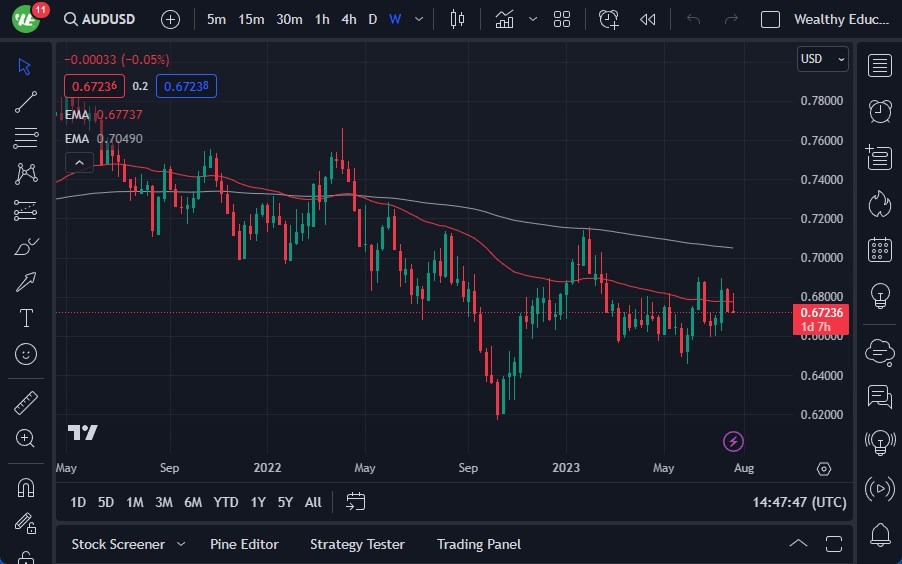Select the text annotation tool
This screenshot has height=564, width=902.
[x=26, y=318]
